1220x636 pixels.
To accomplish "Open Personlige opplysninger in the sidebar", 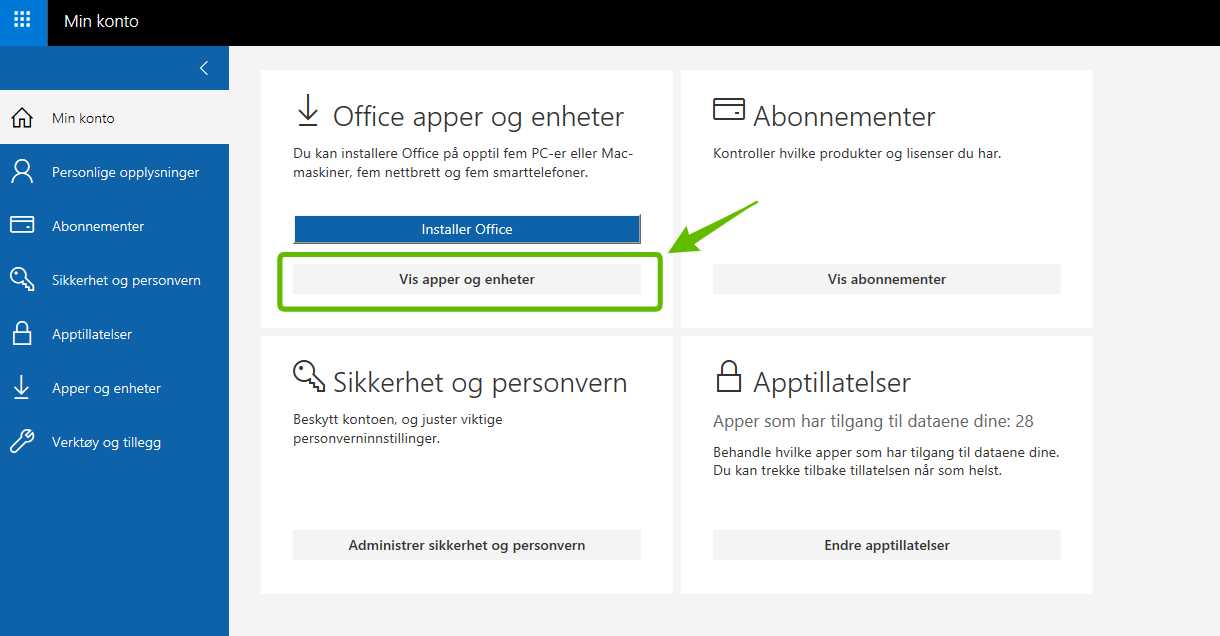I will (x=114, y=172).
